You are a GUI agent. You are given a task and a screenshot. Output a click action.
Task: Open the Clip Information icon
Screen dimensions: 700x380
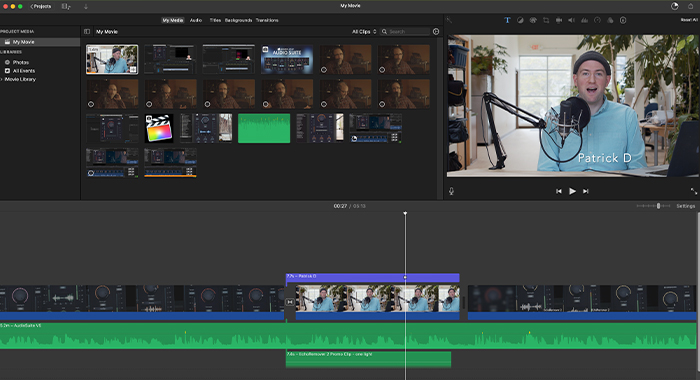623,20
